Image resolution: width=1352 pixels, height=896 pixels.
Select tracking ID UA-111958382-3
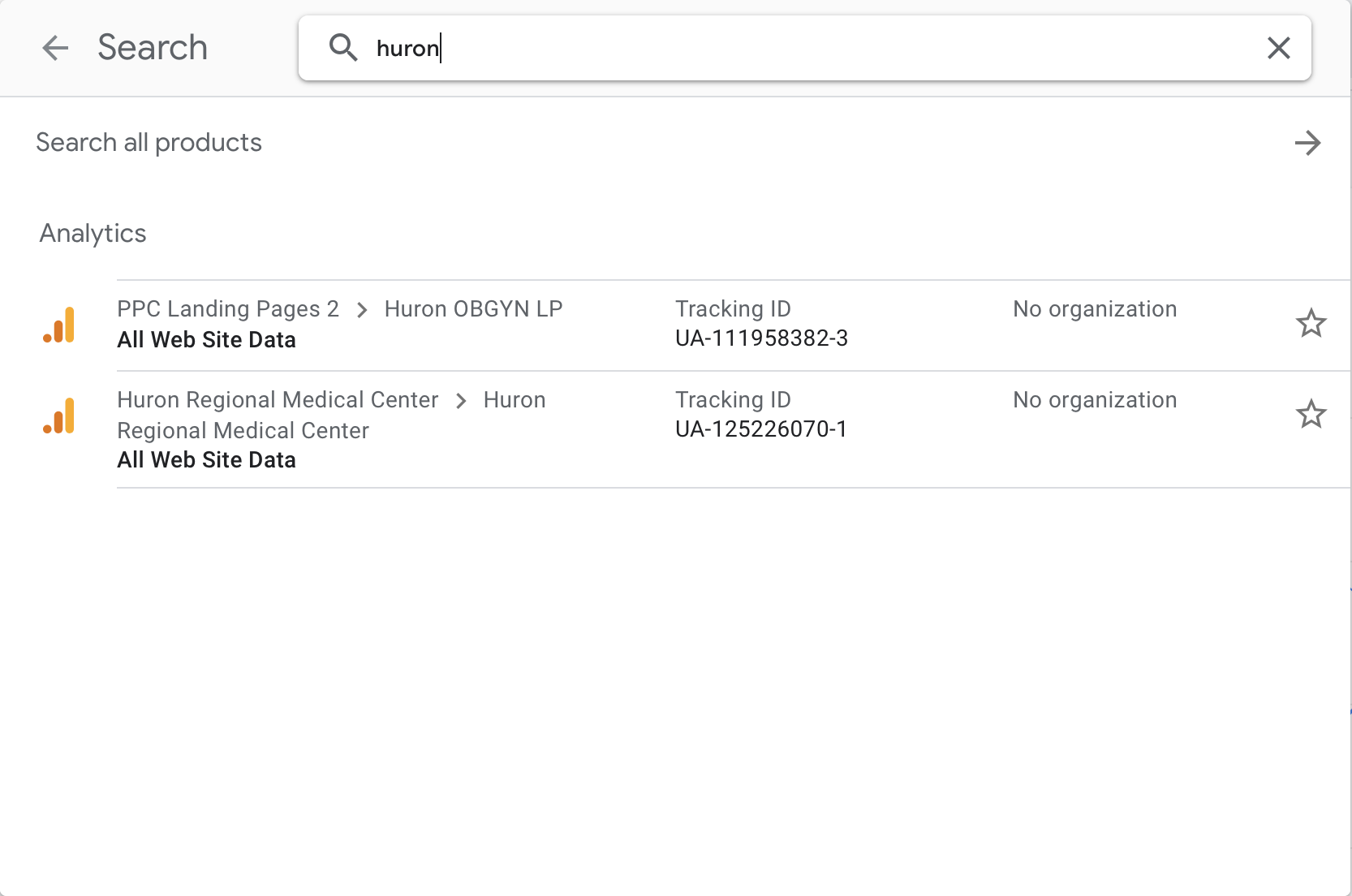761,338
